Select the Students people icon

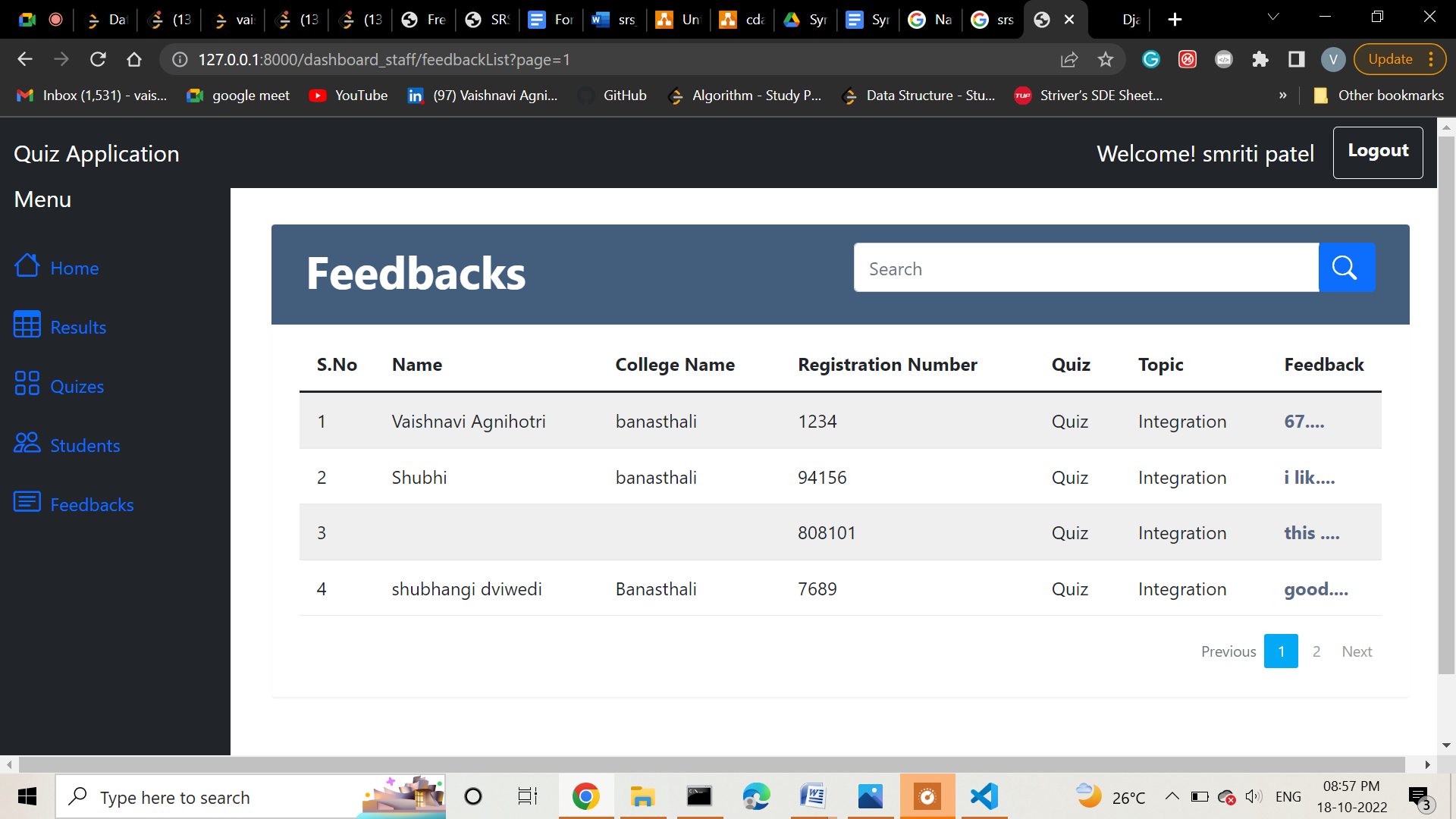27,444
